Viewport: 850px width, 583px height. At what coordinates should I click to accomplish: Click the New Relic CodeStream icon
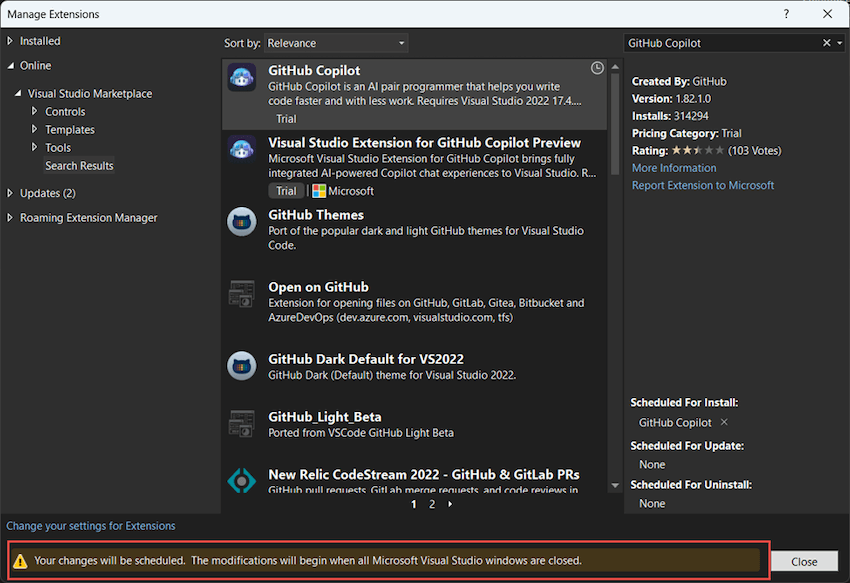pyautogui.click(x=242, y=481)
